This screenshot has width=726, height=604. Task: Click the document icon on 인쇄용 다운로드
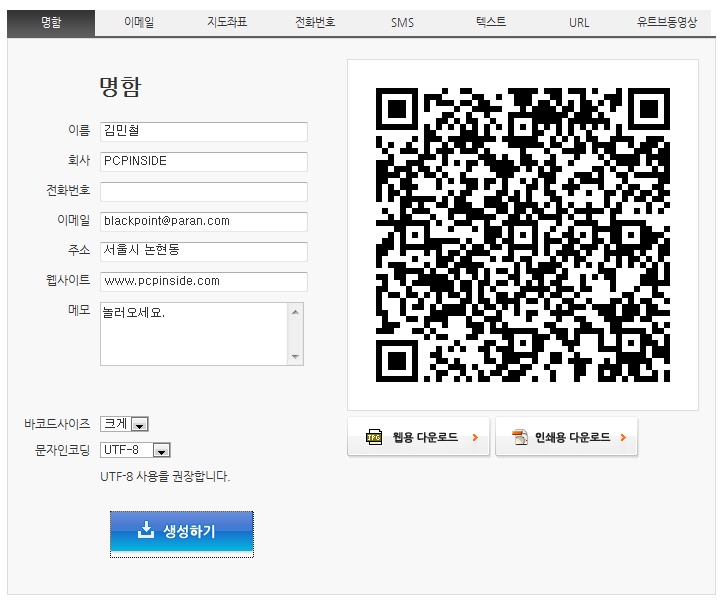(520, 437)
